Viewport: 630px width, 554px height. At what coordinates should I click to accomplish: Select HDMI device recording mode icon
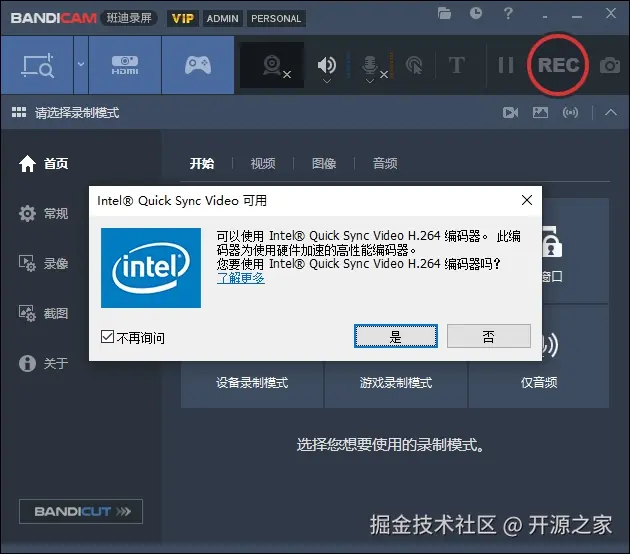click(125, 65)
